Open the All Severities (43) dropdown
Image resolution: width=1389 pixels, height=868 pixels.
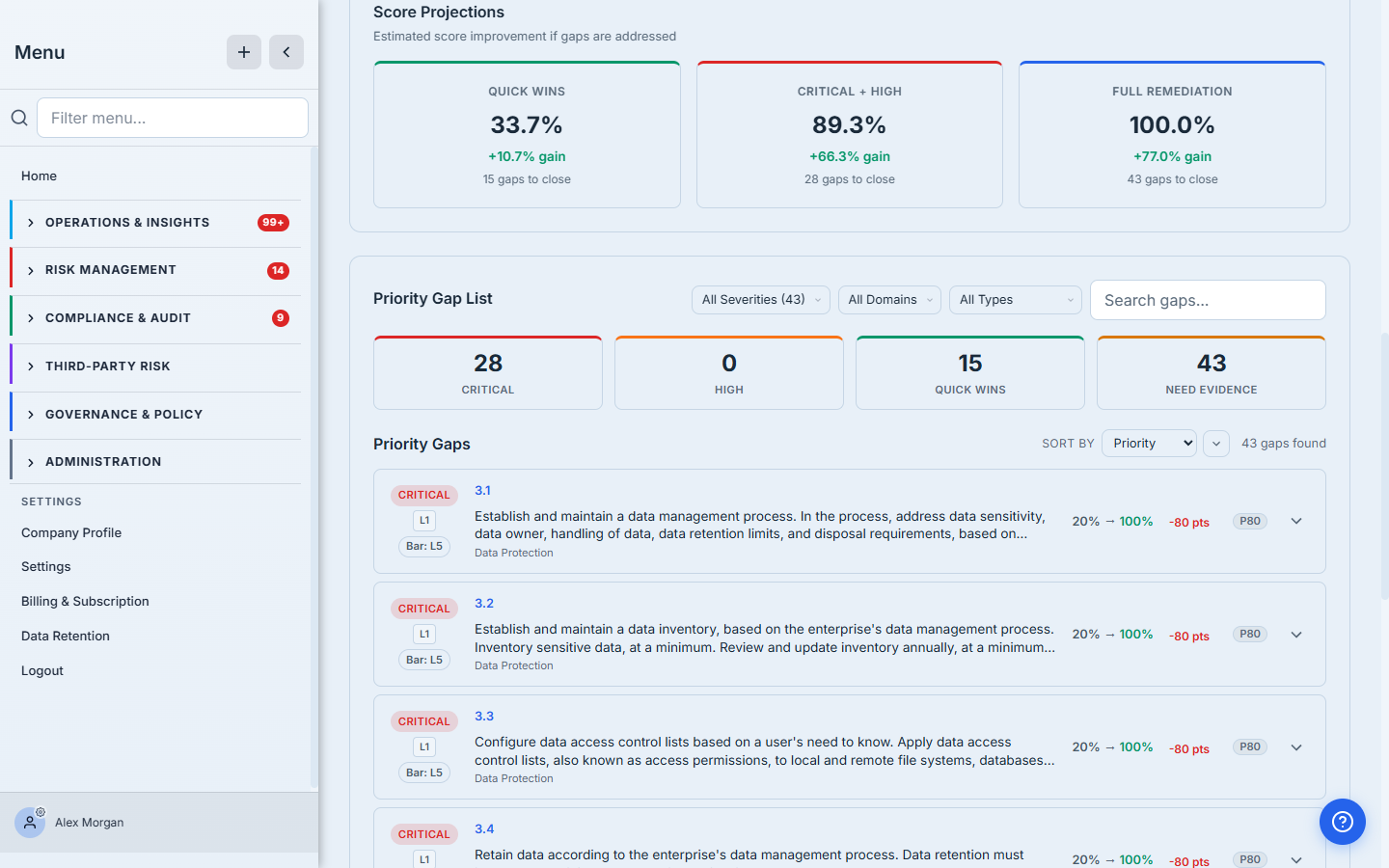tap(761, 300)
